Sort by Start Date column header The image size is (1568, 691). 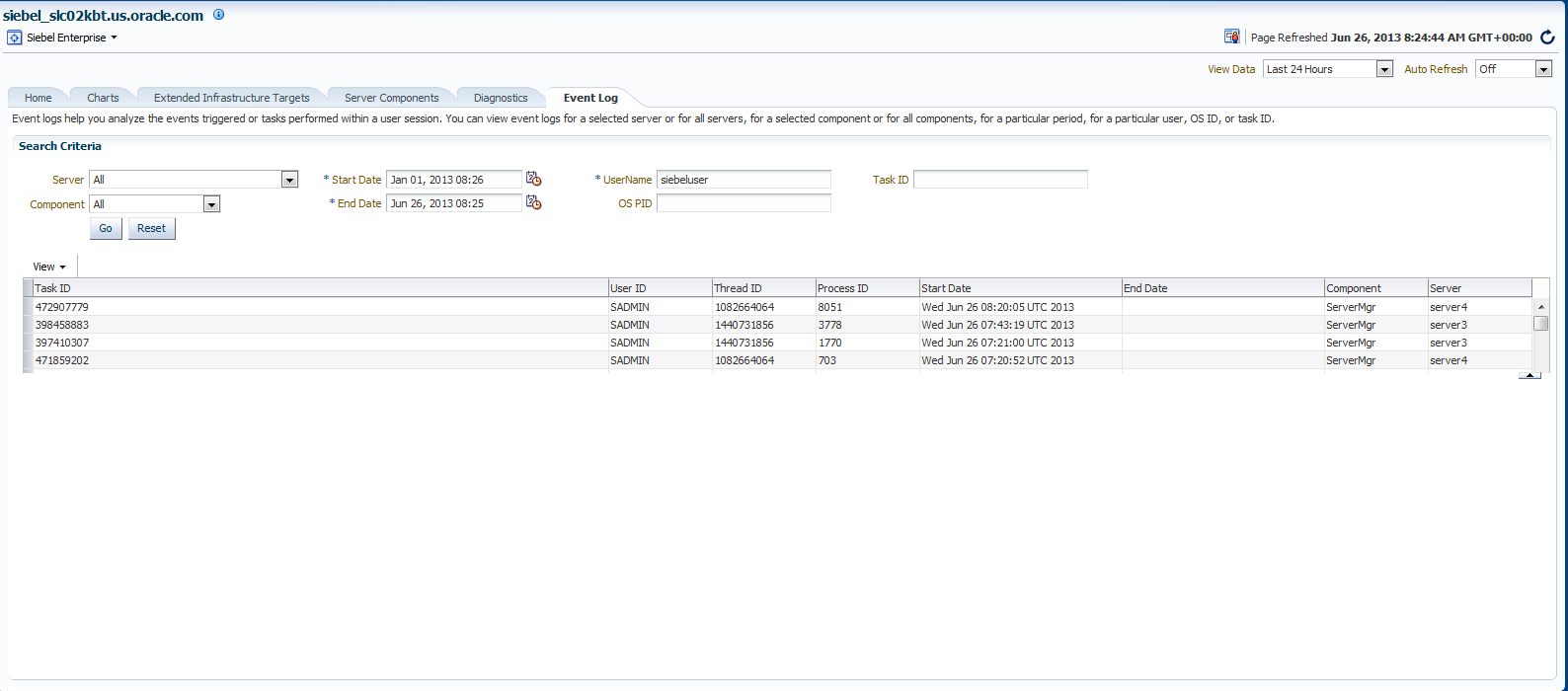(x=1020, y=288)
